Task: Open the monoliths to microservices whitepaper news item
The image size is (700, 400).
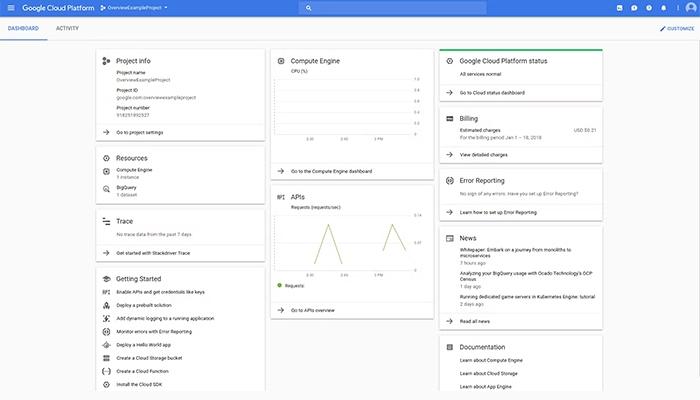Action: click(515, 253)
